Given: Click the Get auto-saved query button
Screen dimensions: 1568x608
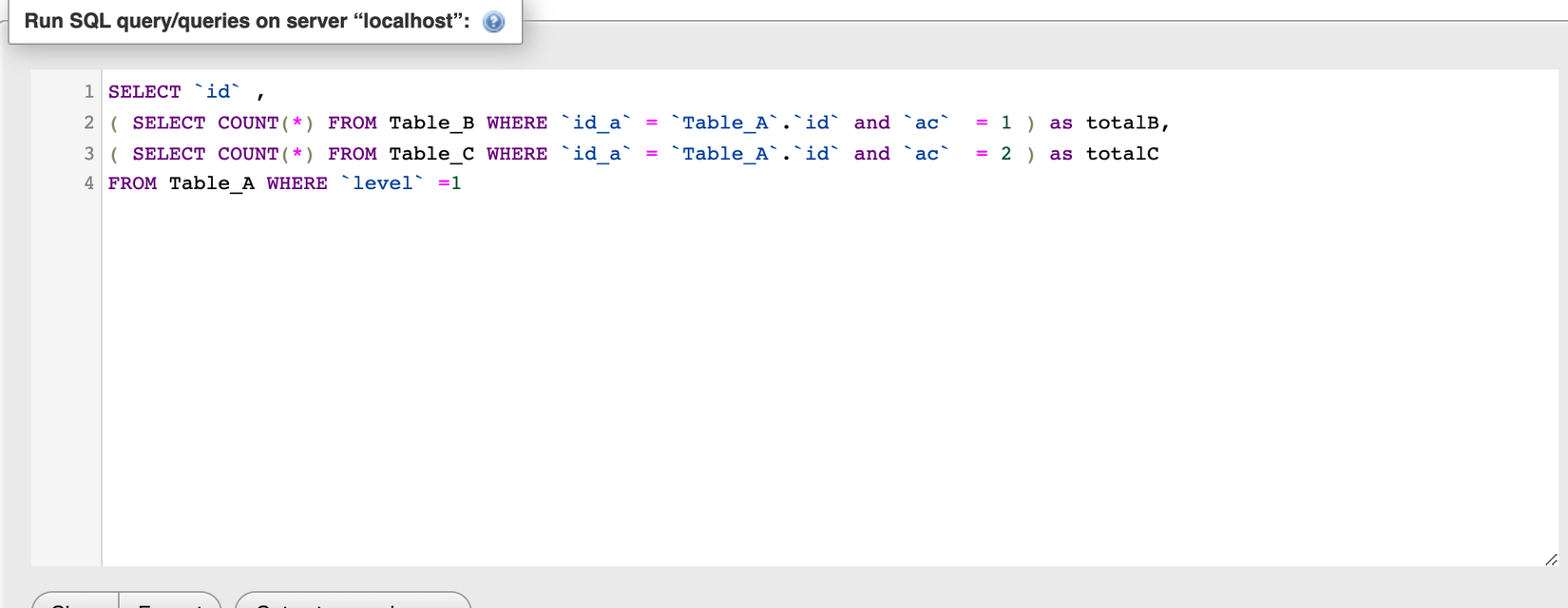Looking at the screenshot, I should 353,601.
